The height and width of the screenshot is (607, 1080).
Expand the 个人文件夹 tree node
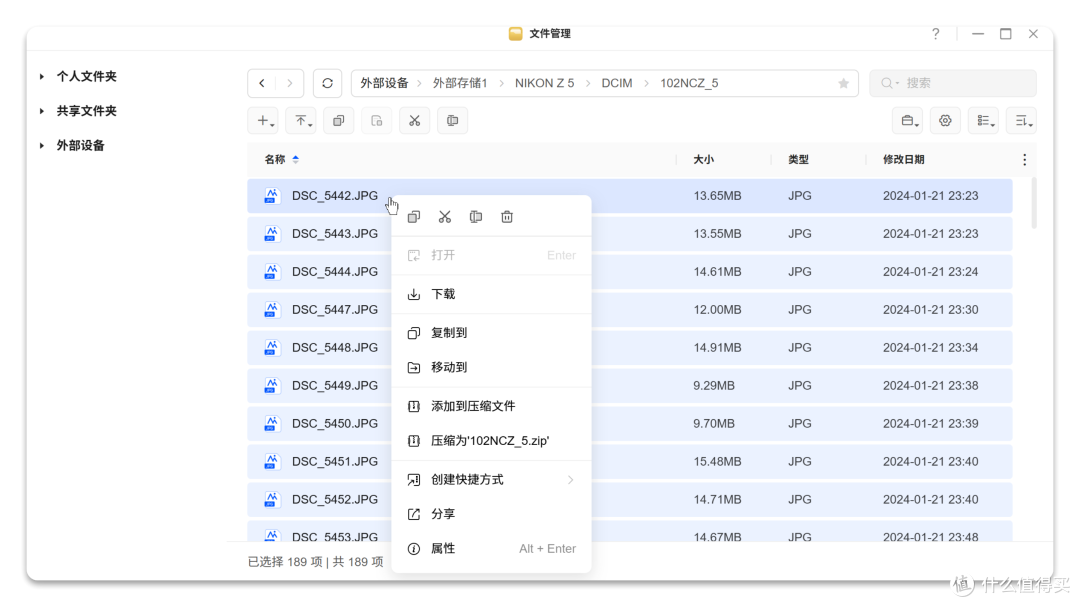coord(42,76)
